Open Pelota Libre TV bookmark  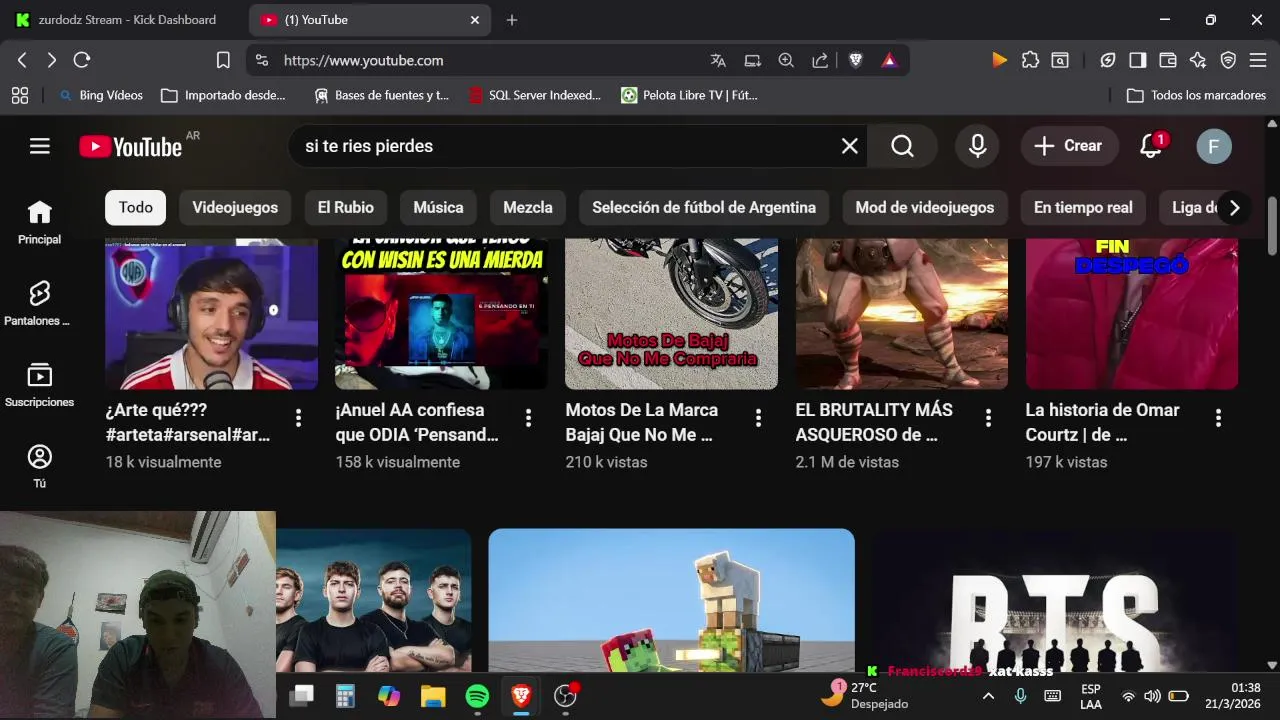(x=689, y=95)
